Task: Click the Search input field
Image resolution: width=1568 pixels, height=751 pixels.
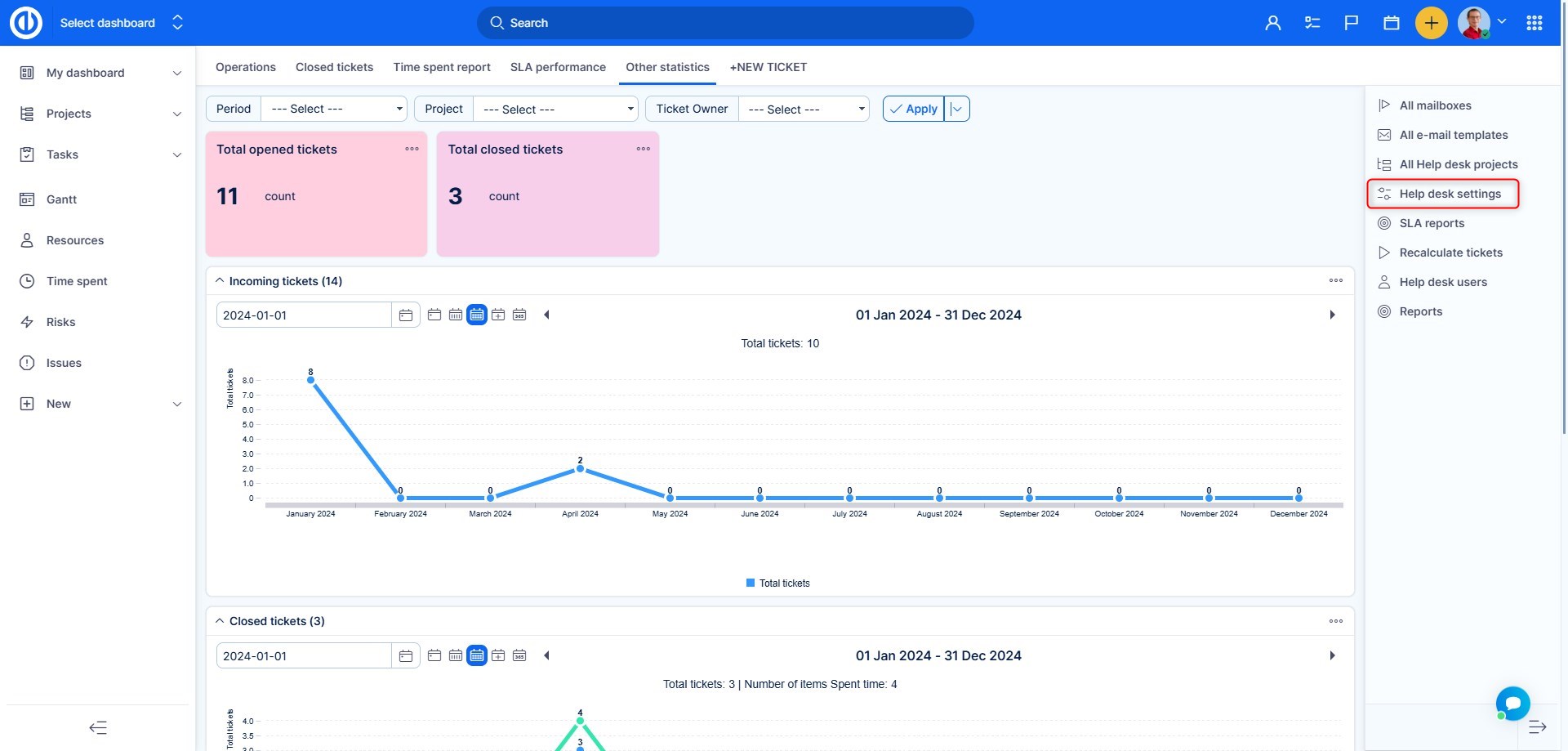Action: pyautogui.click(x=725, y=23)
